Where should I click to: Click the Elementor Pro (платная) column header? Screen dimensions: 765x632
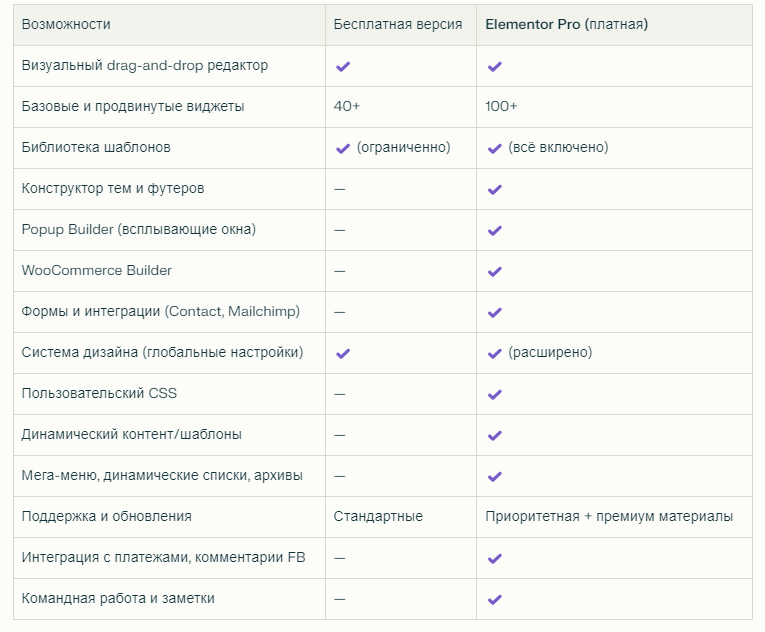pyautogui.click(x=566, y=24)
